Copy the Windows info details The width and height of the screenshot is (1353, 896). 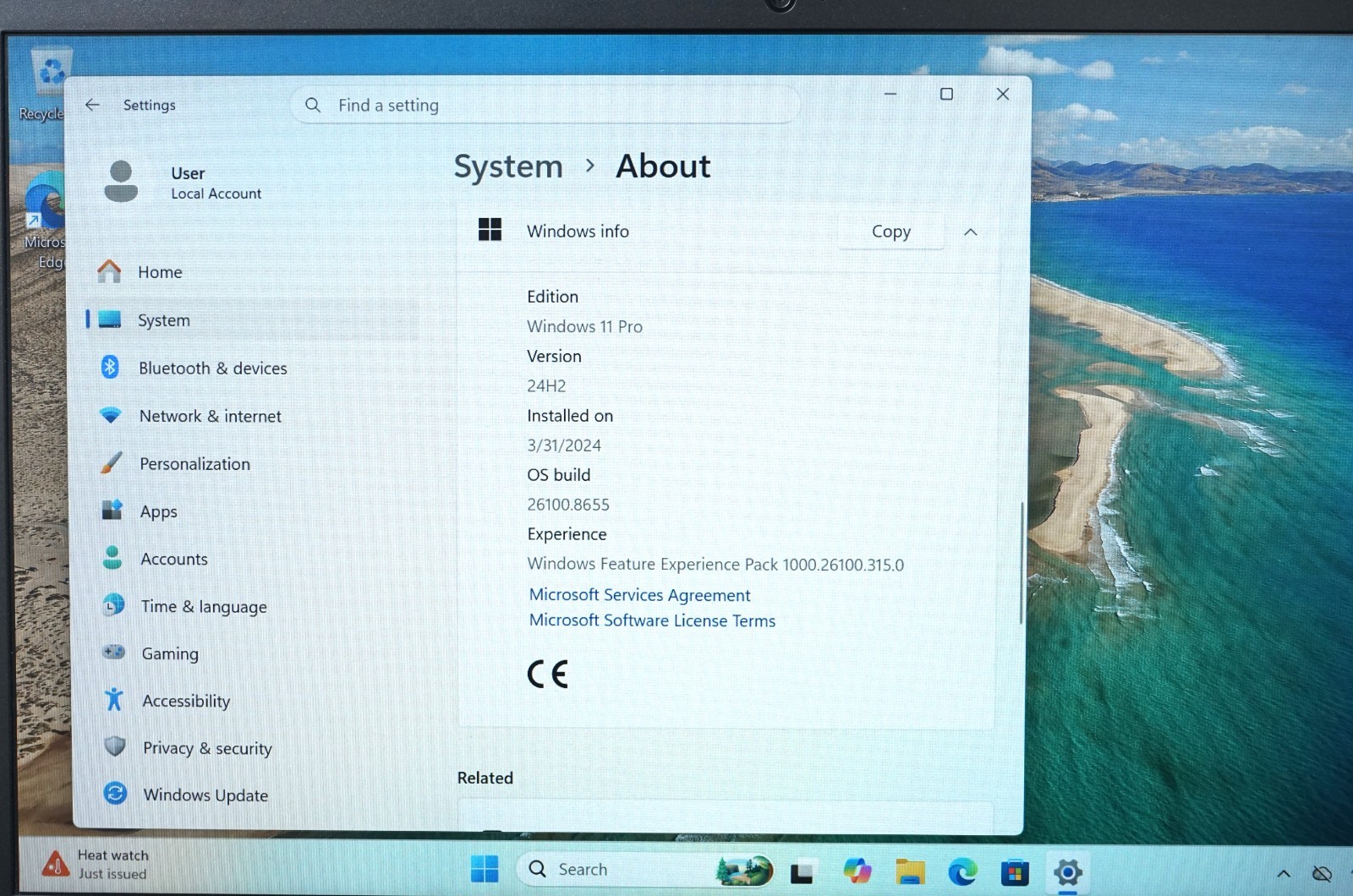(x=891, y=232)
